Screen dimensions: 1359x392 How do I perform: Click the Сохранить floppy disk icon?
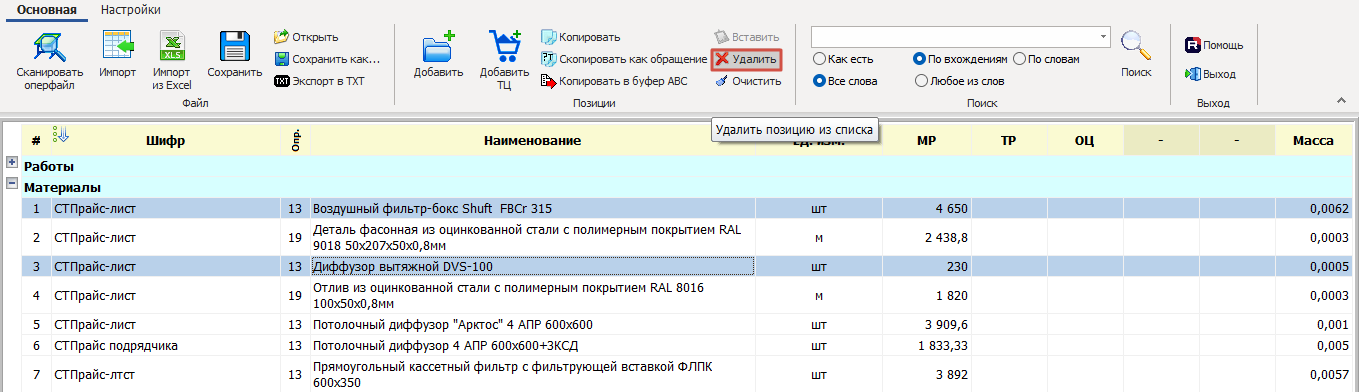[x=234, y=46]
